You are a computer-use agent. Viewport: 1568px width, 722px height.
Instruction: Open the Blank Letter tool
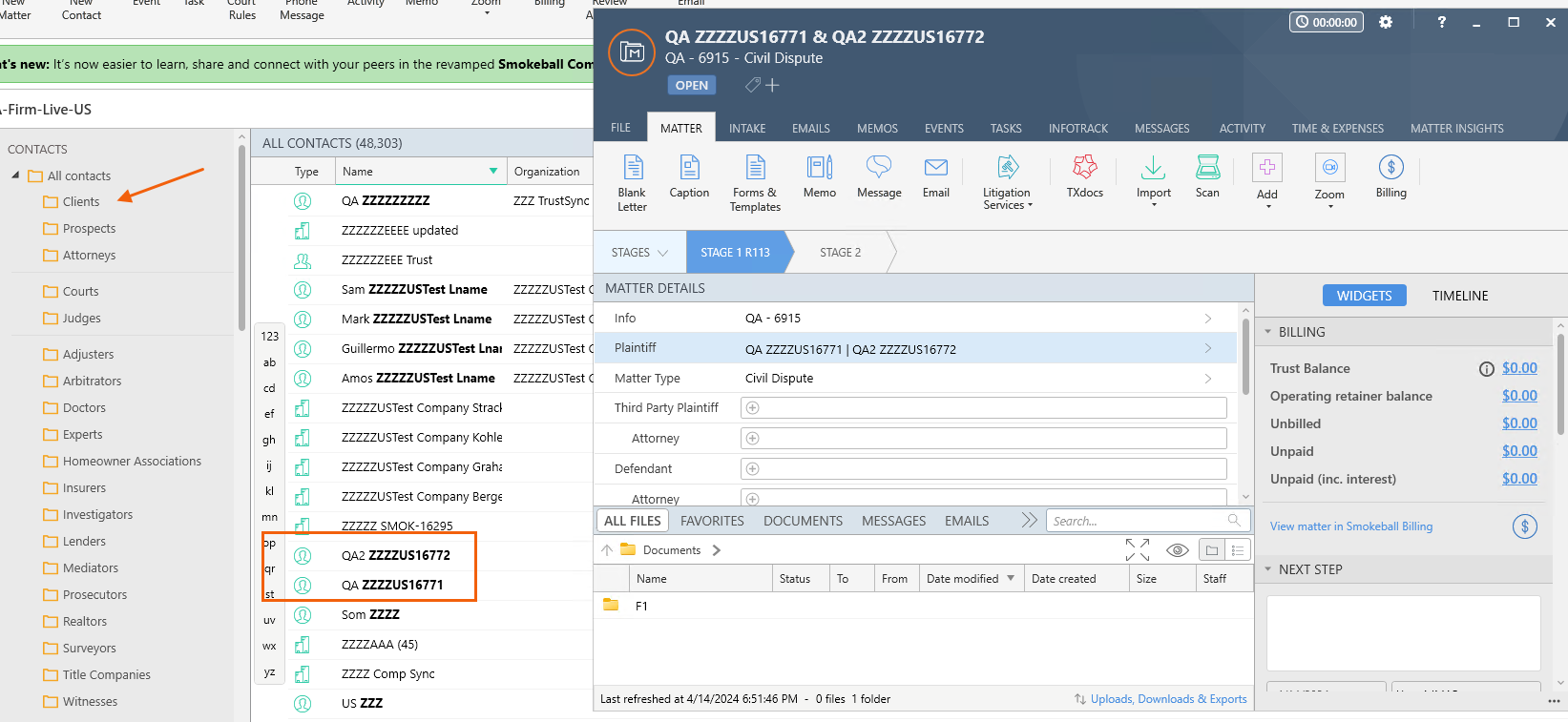tap(632, 183)
